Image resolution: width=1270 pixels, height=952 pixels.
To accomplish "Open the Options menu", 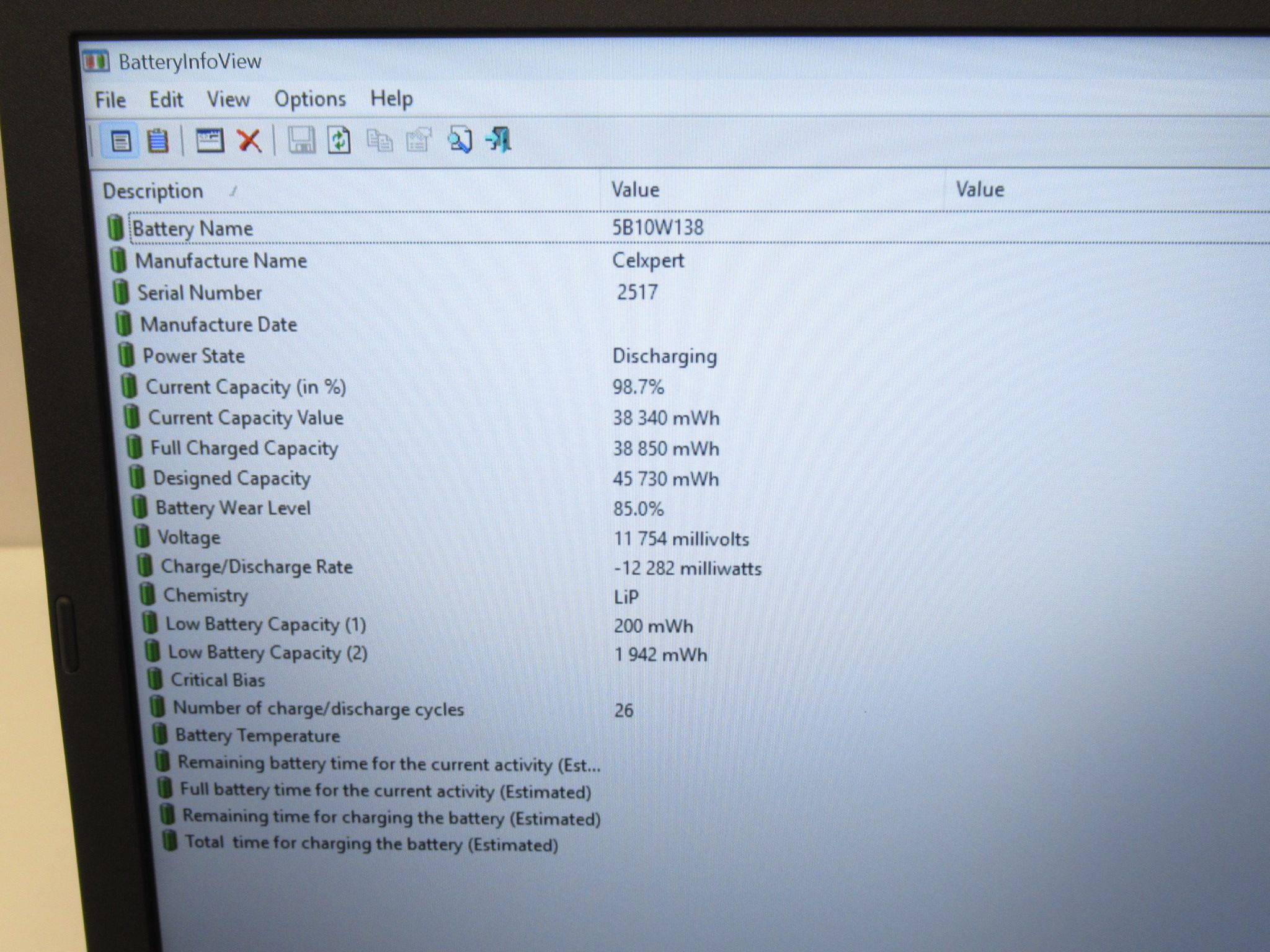I will (x=310, y=99).
